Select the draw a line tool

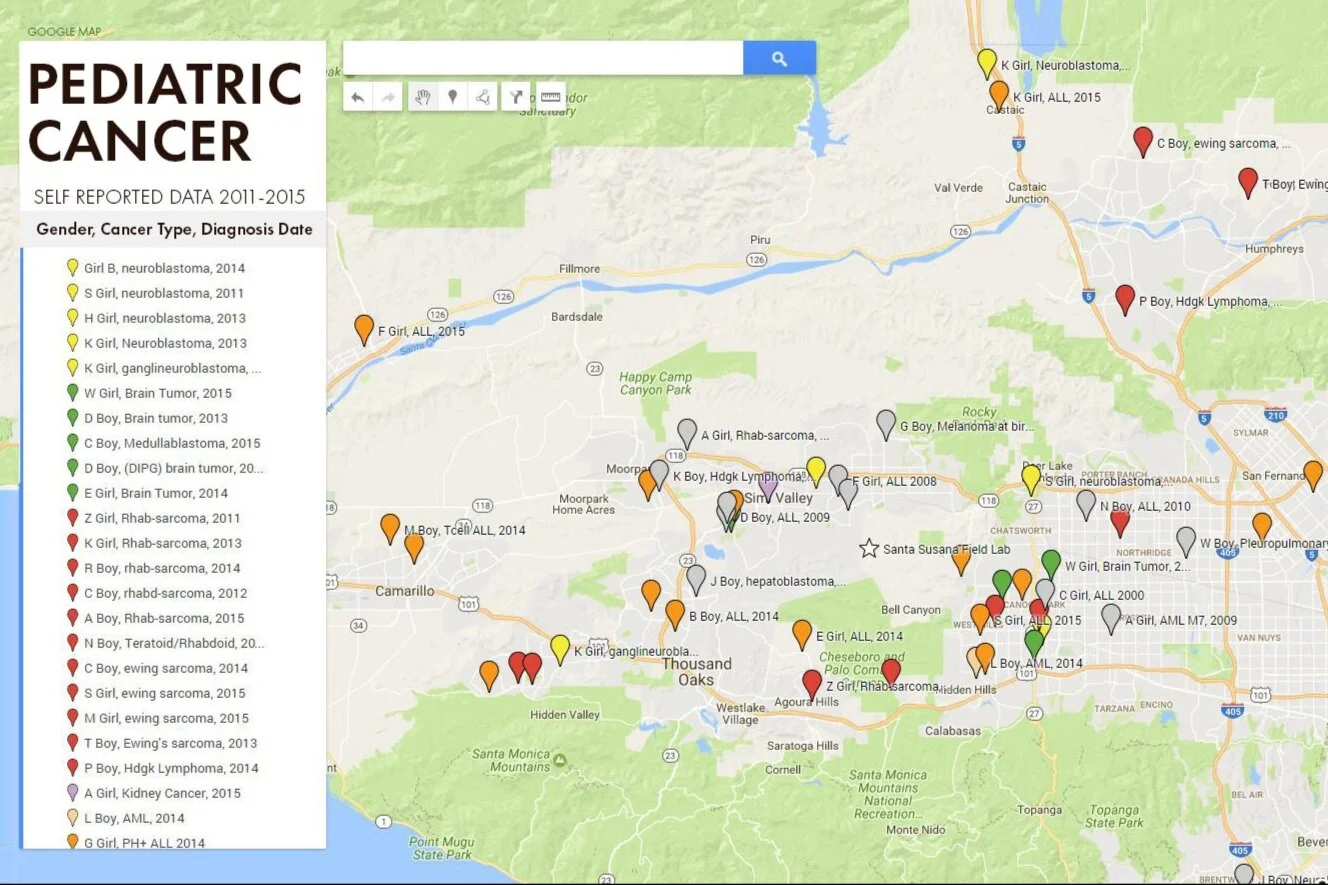pyautogui.click(x=483, y=96)
